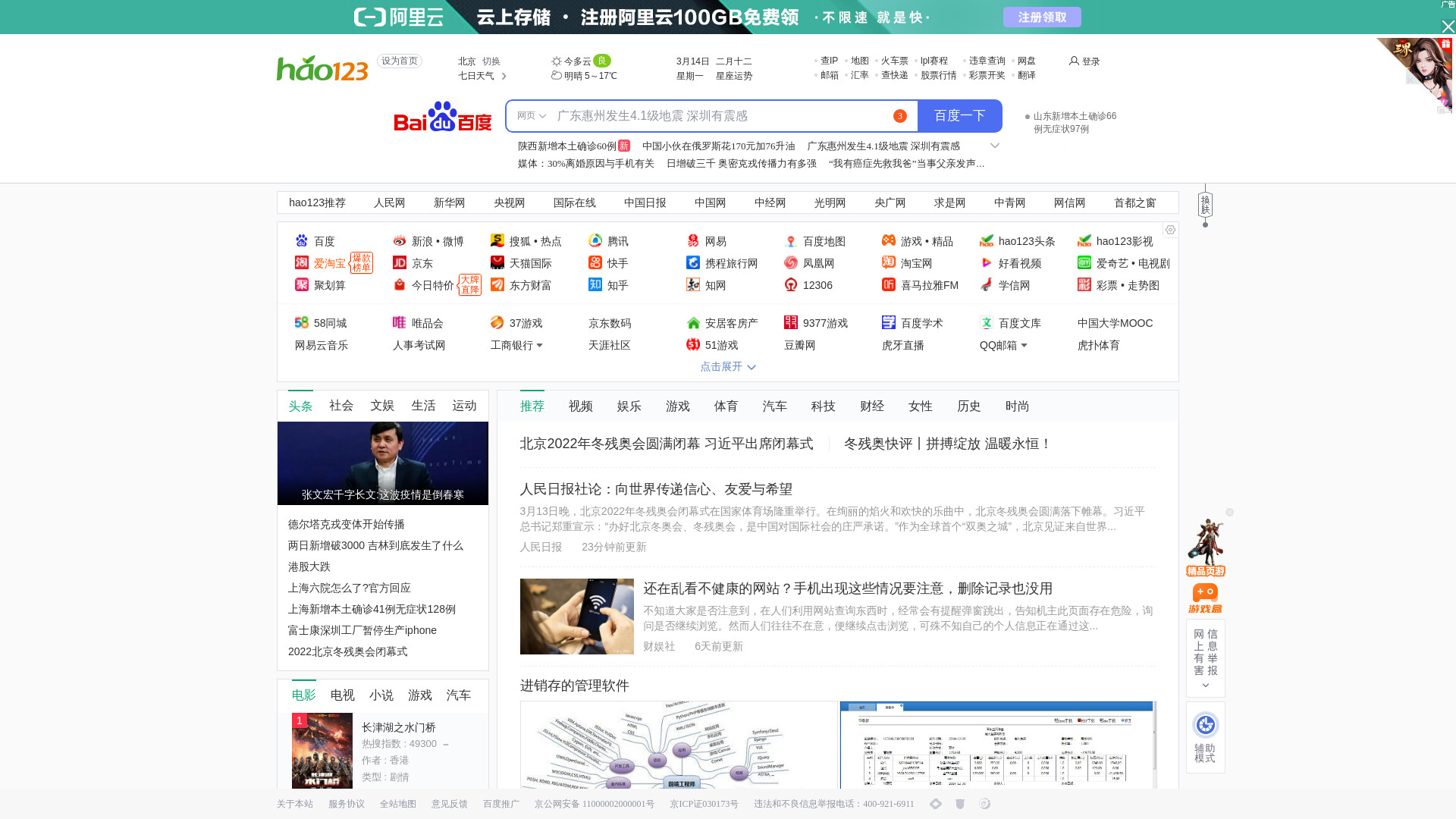Screen dimensions: 1456x819
Task: Open the 星座运势 link
Action: click(734, 76)
